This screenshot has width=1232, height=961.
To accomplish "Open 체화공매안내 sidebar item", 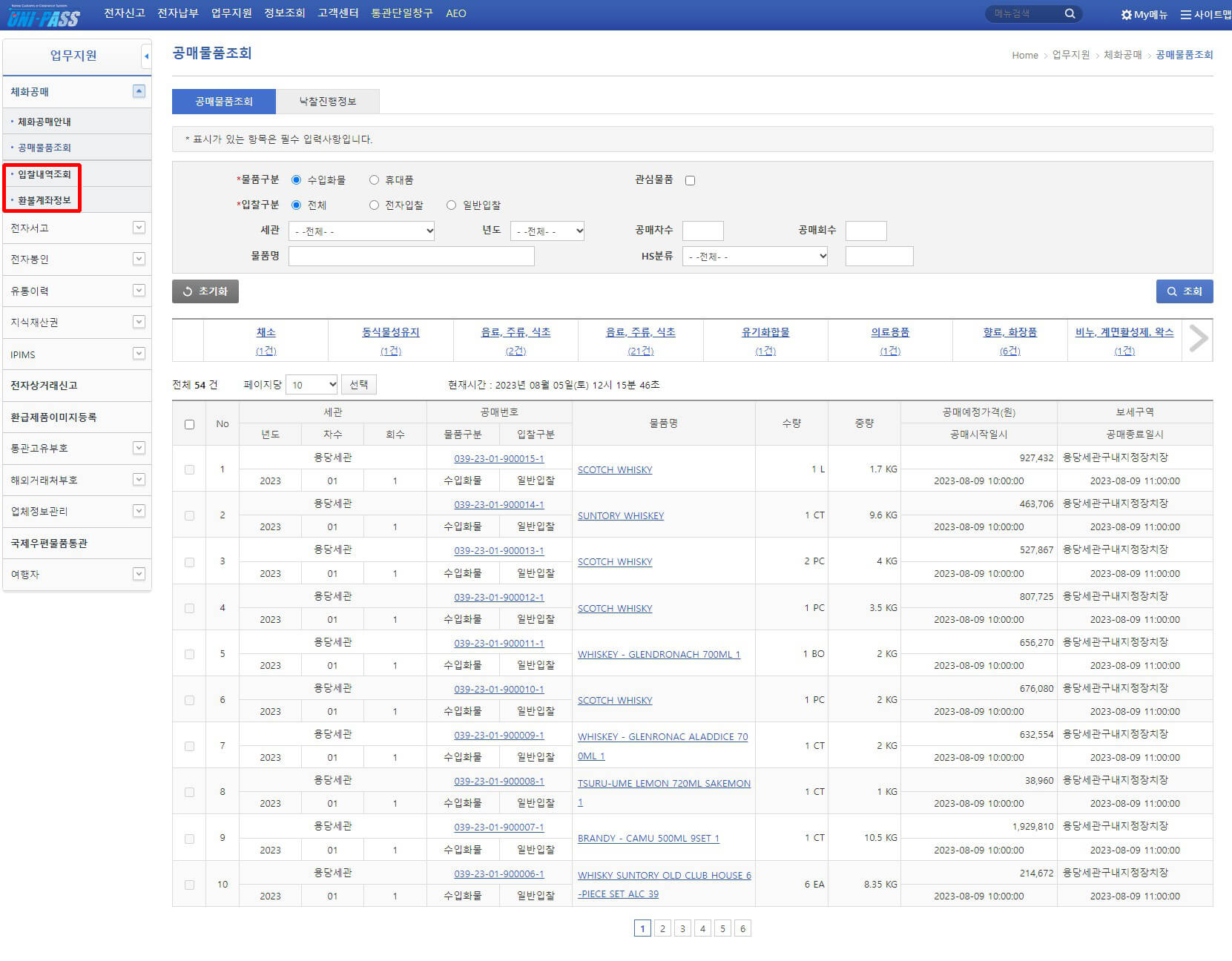I will point(45,122).
